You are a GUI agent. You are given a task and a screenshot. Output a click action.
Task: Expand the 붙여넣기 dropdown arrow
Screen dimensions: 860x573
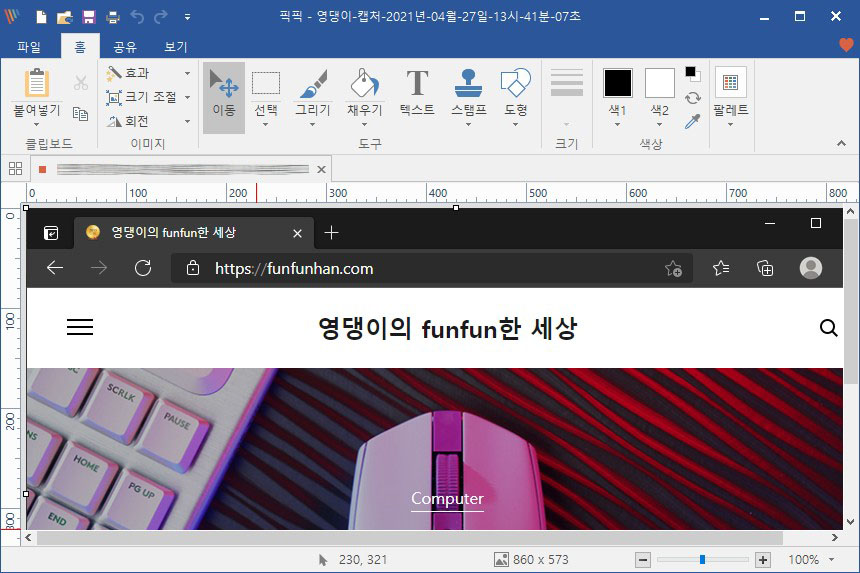pyautogui.click(x=37, y=124)
